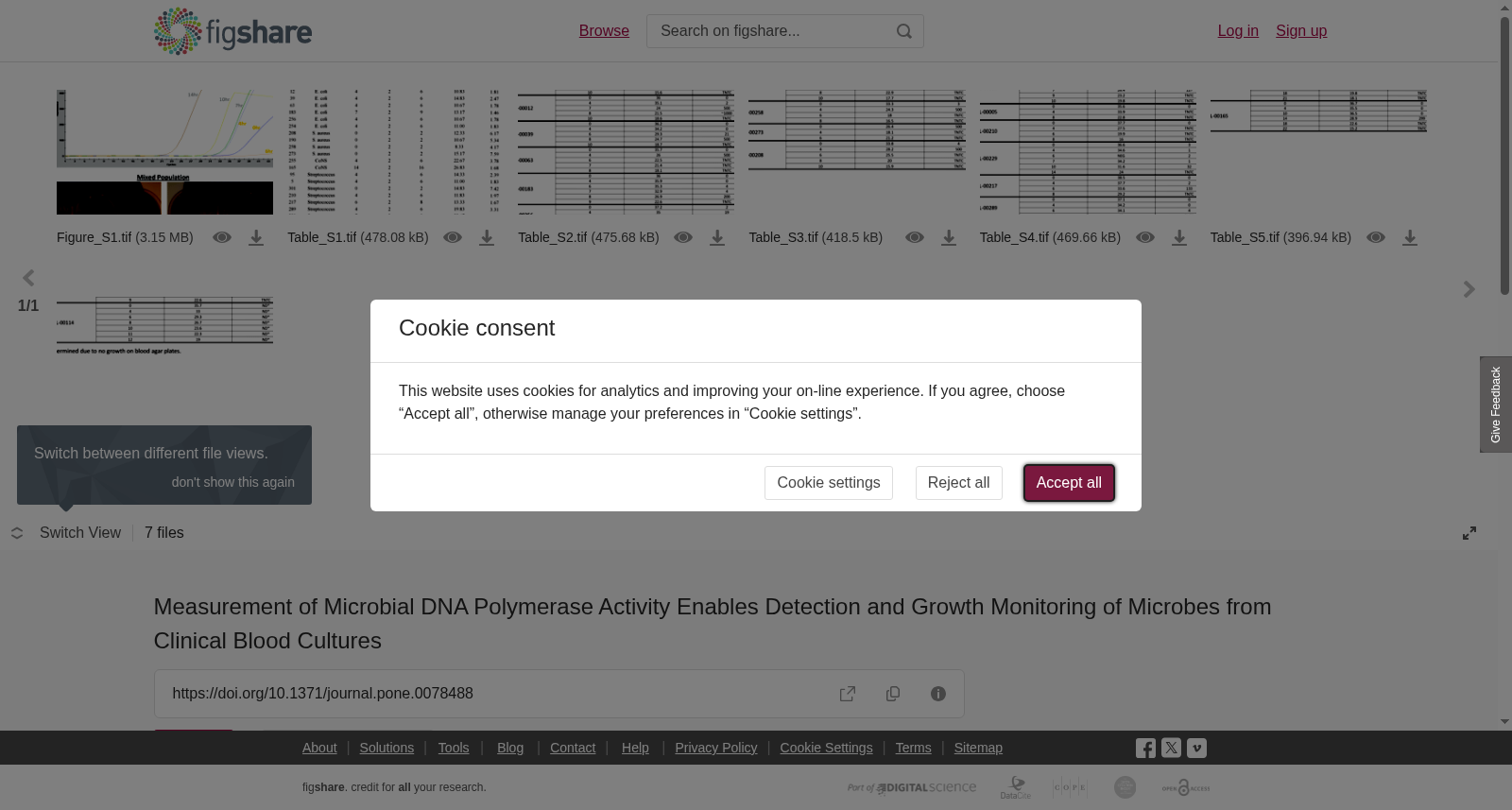Accept all cookies

[1069, 483]
